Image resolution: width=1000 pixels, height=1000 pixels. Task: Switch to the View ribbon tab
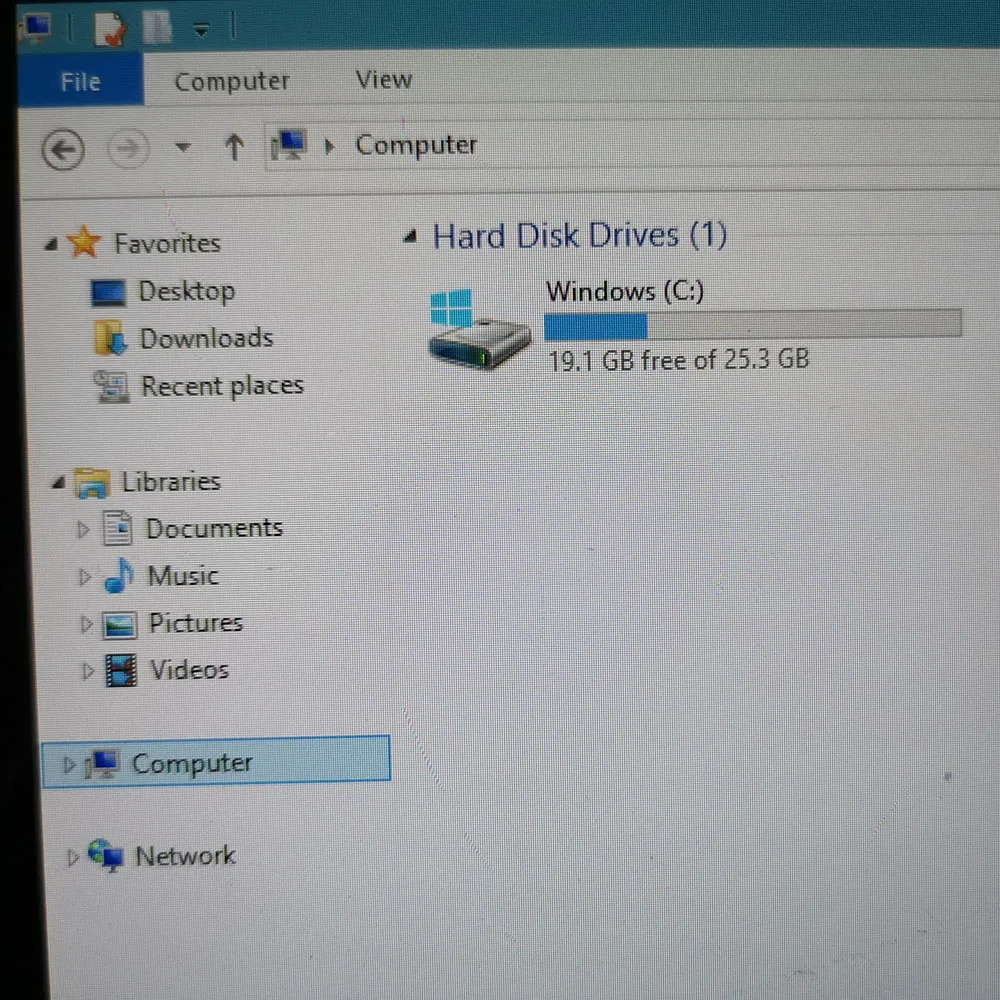point(383,80)
